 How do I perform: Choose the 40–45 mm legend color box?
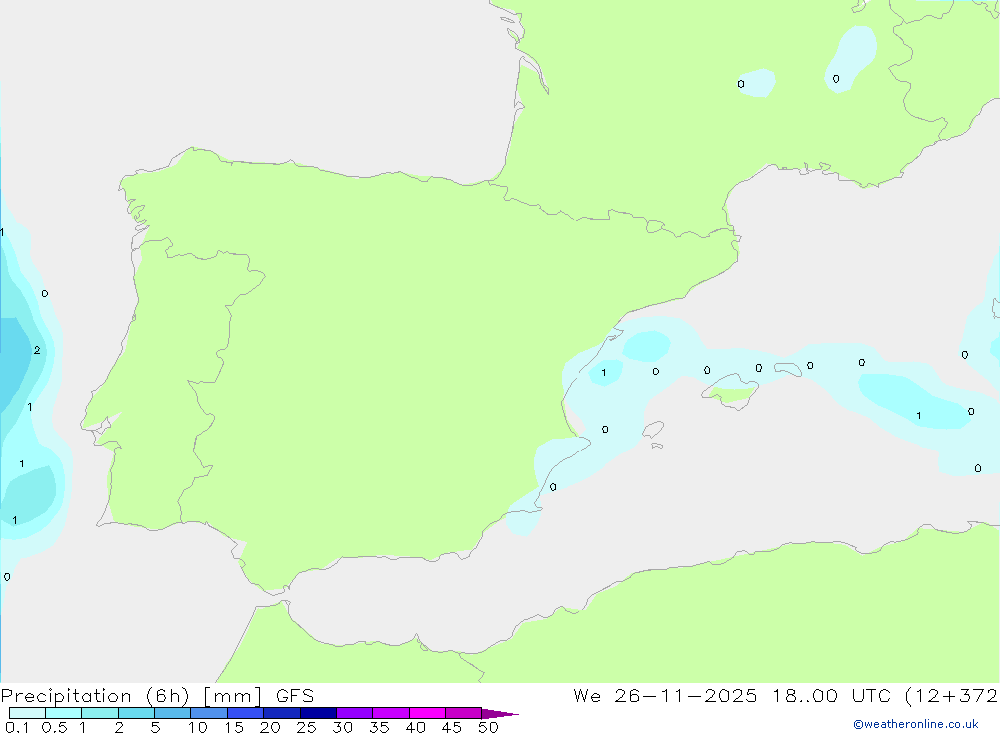tap(427, 713)
